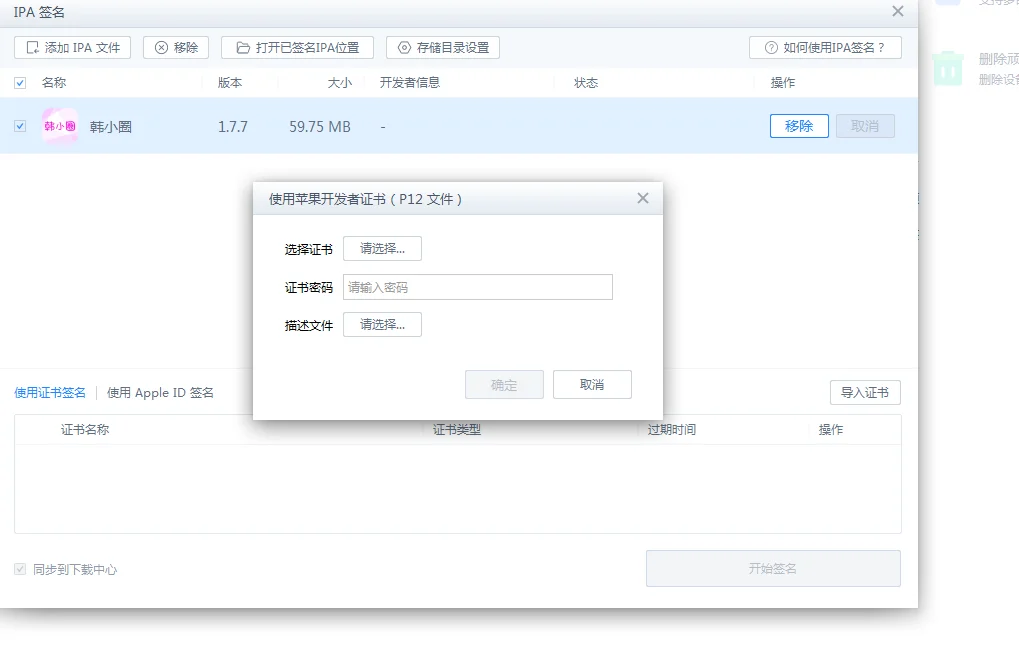
Task: Click the certificate password input field
Action: tap(477, 287)
